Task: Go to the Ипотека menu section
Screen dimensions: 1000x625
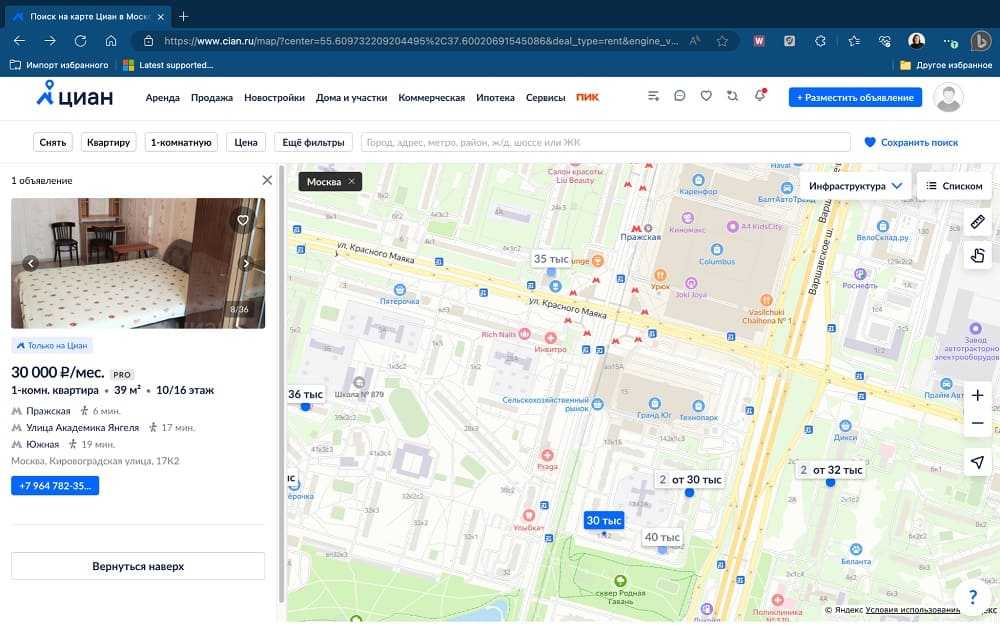Action: tap(496, 98)
